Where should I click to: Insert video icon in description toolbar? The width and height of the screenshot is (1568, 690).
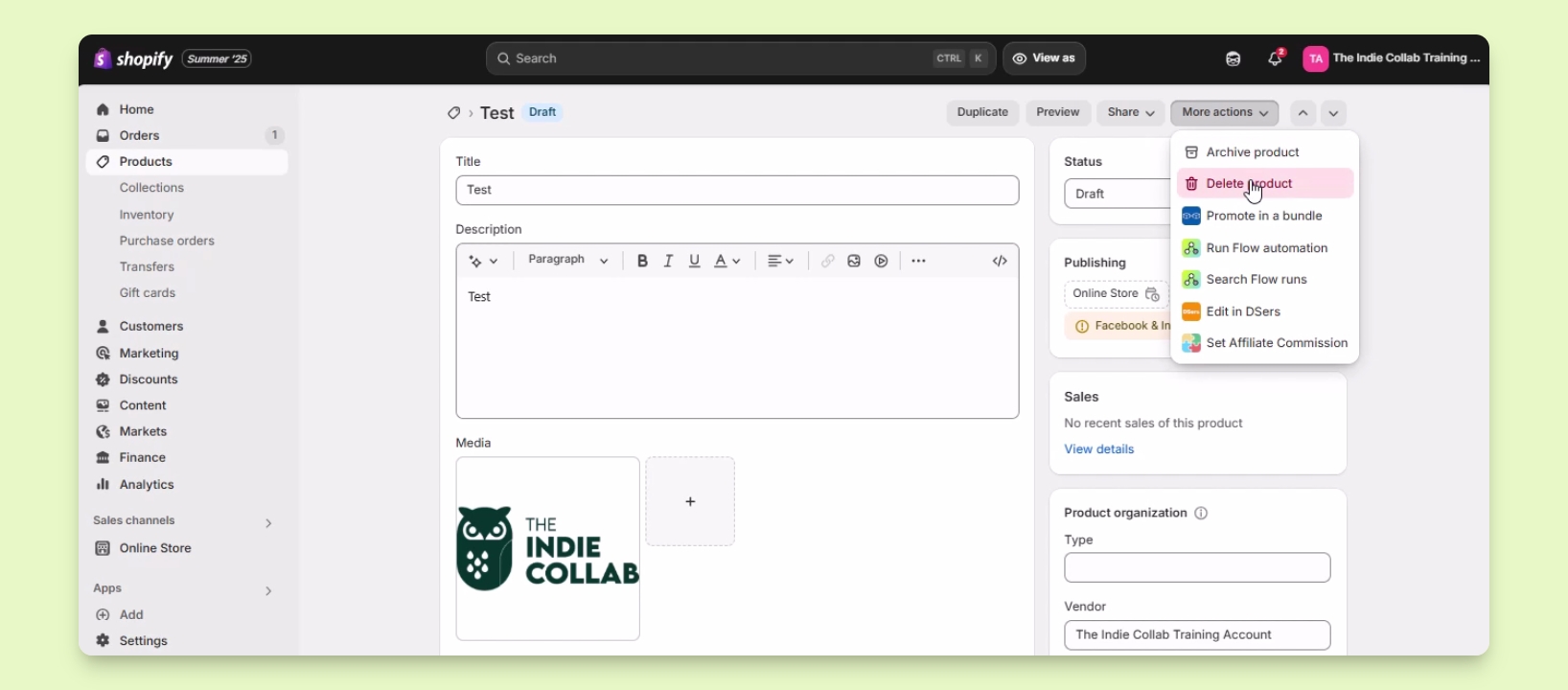click(882, 261)
